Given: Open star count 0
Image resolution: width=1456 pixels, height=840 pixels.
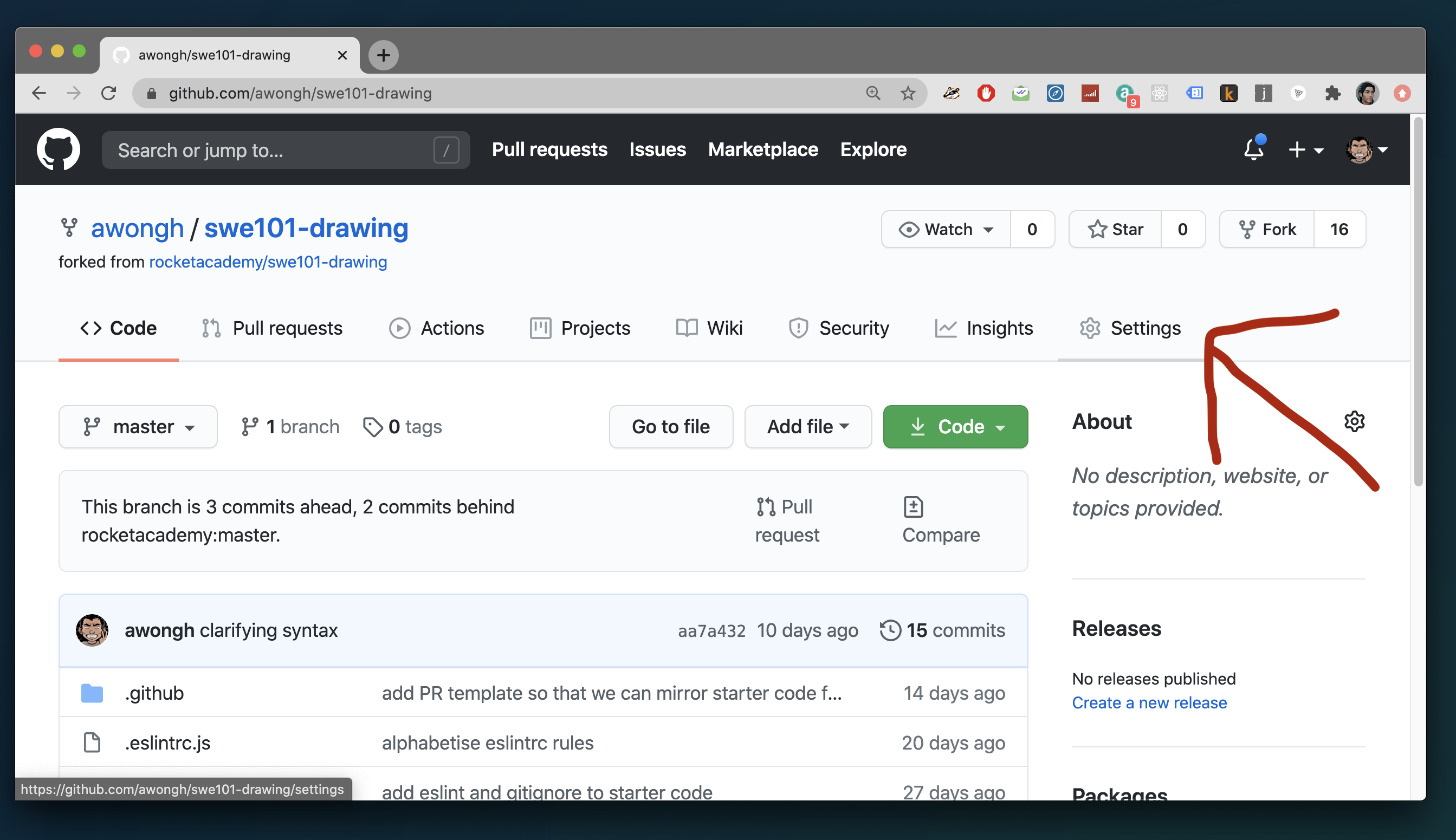Looking at the screenshot, I should click(x=1183, y=229).
